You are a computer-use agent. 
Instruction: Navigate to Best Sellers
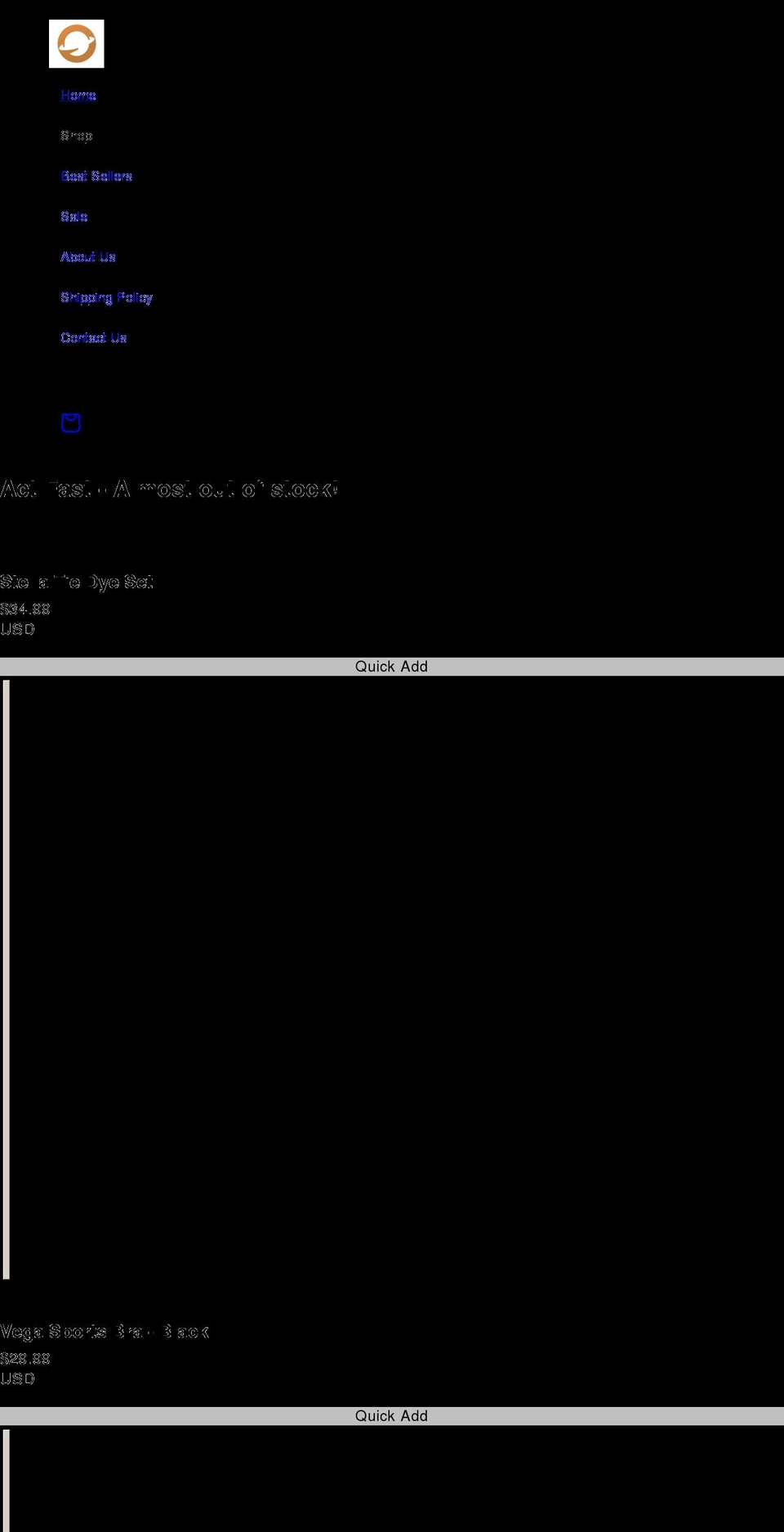(x=96, y=176)
